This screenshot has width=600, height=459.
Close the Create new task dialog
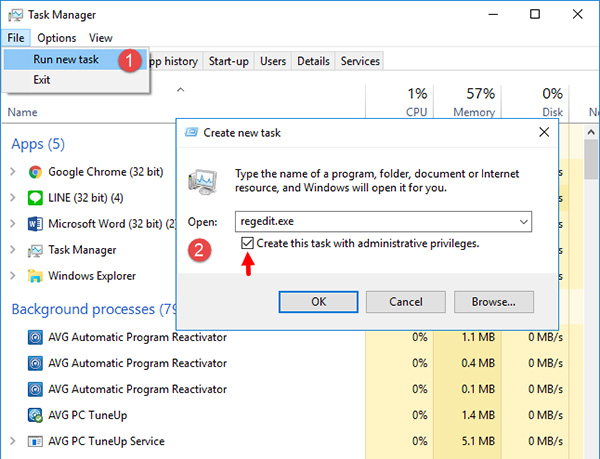[544, 132]
